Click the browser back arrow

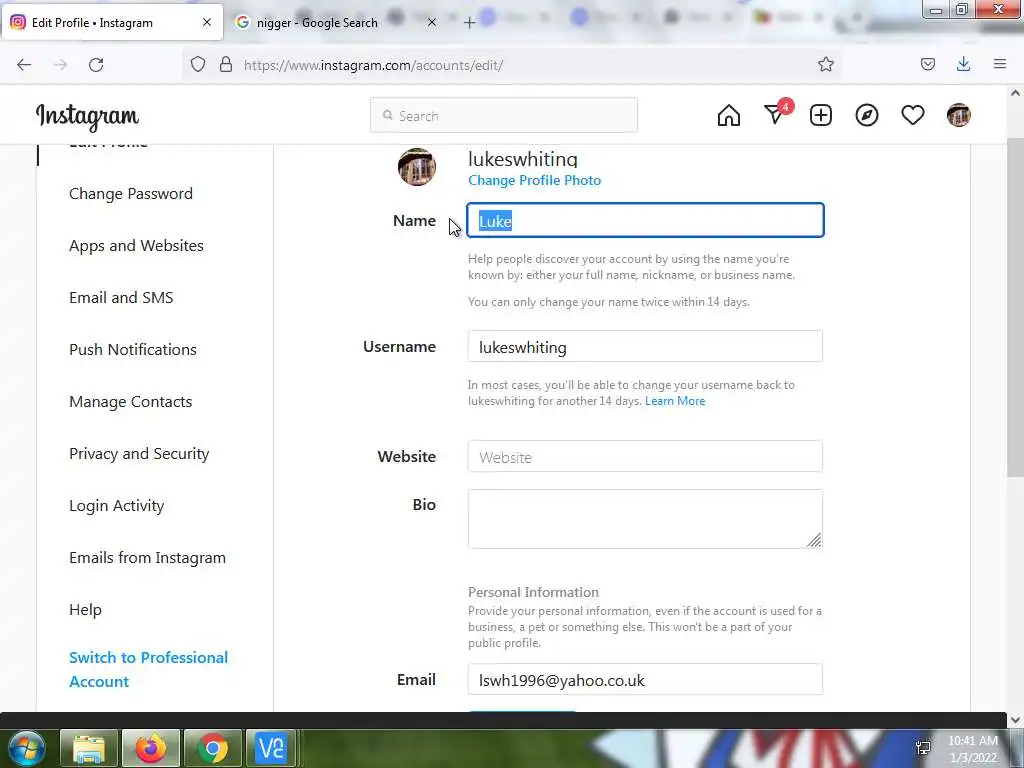pos(24,65)
